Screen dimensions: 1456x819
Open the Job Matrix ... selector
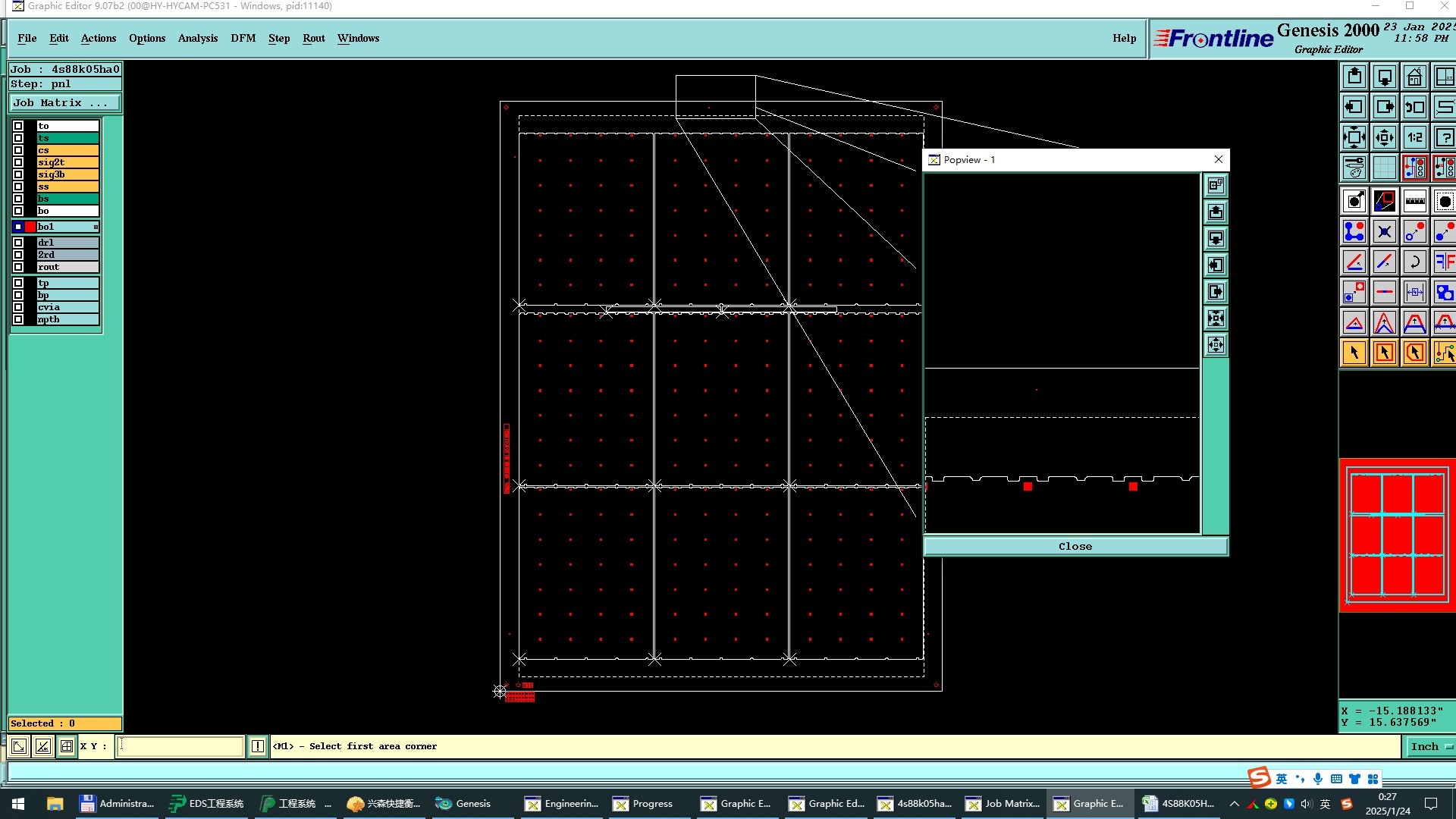pyautogui.click(x=64, y=103)
